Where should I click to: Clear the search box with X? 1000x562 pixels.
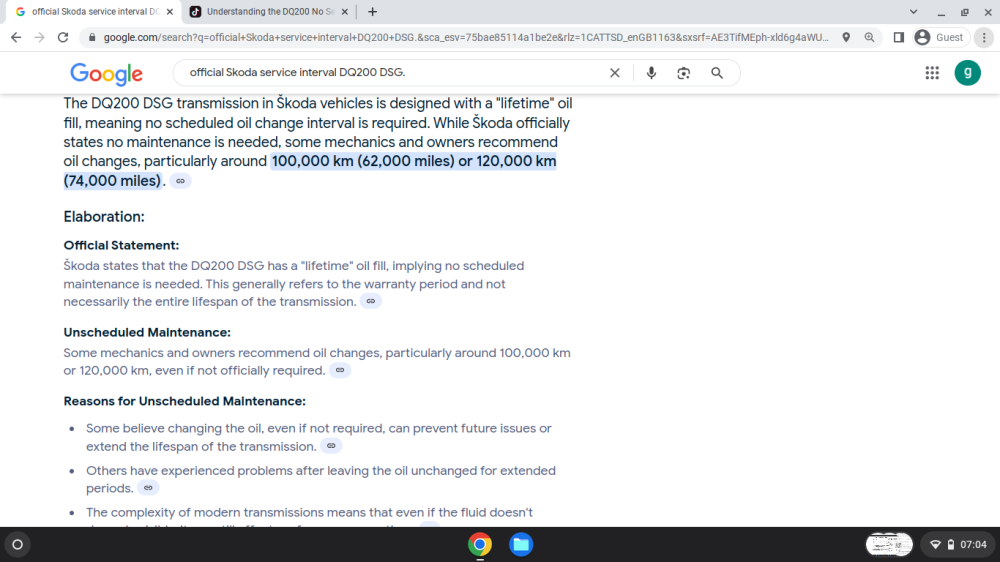tap(614, 73)
